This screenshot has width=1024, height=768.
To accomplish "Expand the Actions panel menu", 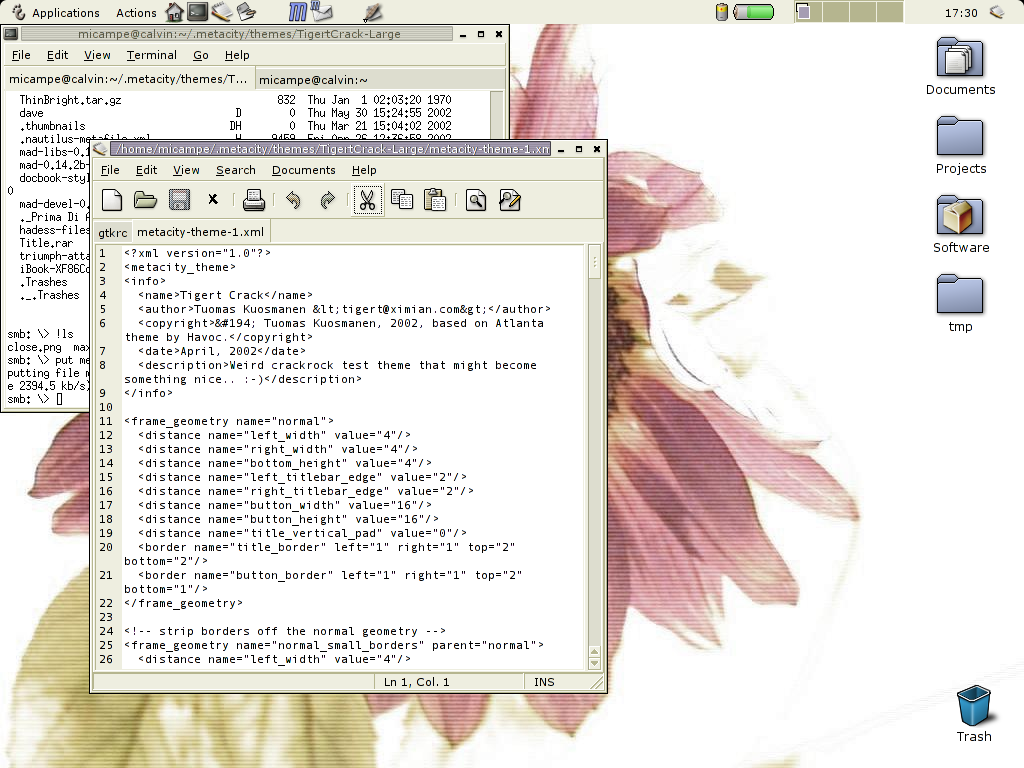I will (x=136, y=13).
